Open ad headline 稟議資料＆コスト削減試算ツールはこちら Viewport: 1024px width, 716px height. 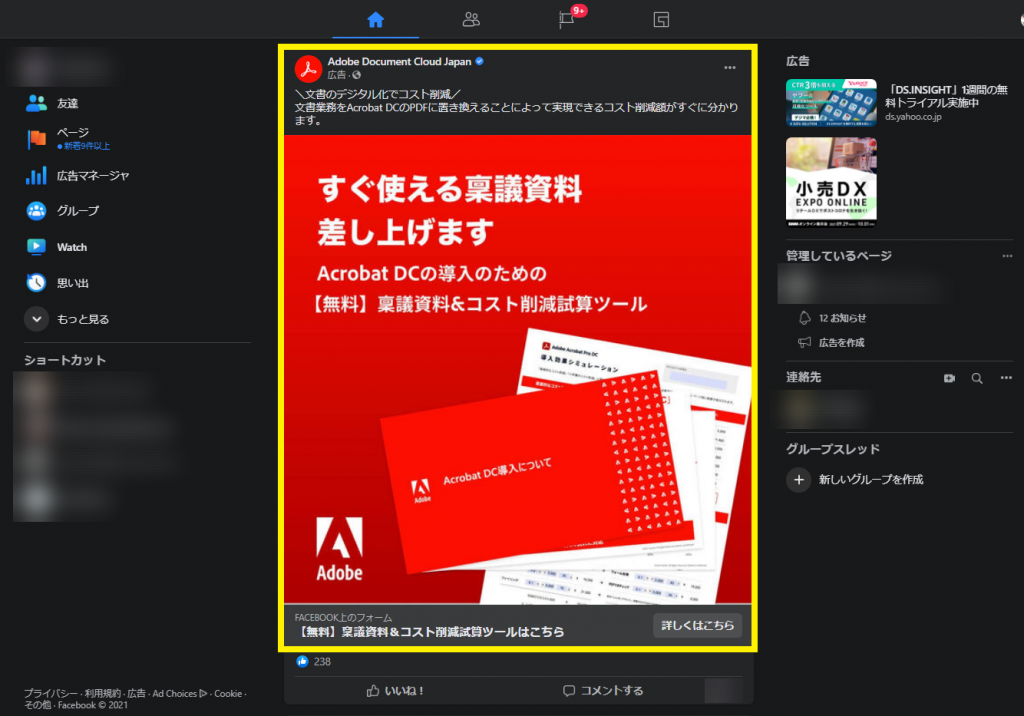[x=431, y=632]
